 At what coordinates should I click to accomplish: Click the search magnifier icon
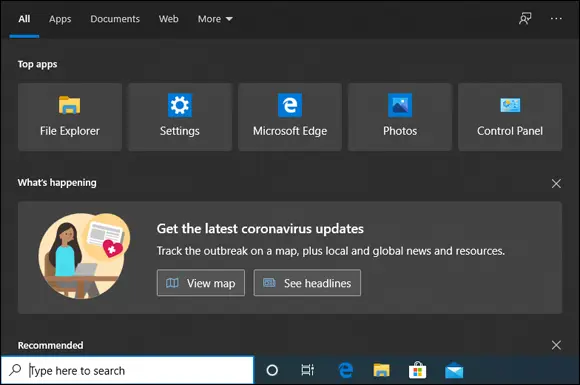click(16, 370)
